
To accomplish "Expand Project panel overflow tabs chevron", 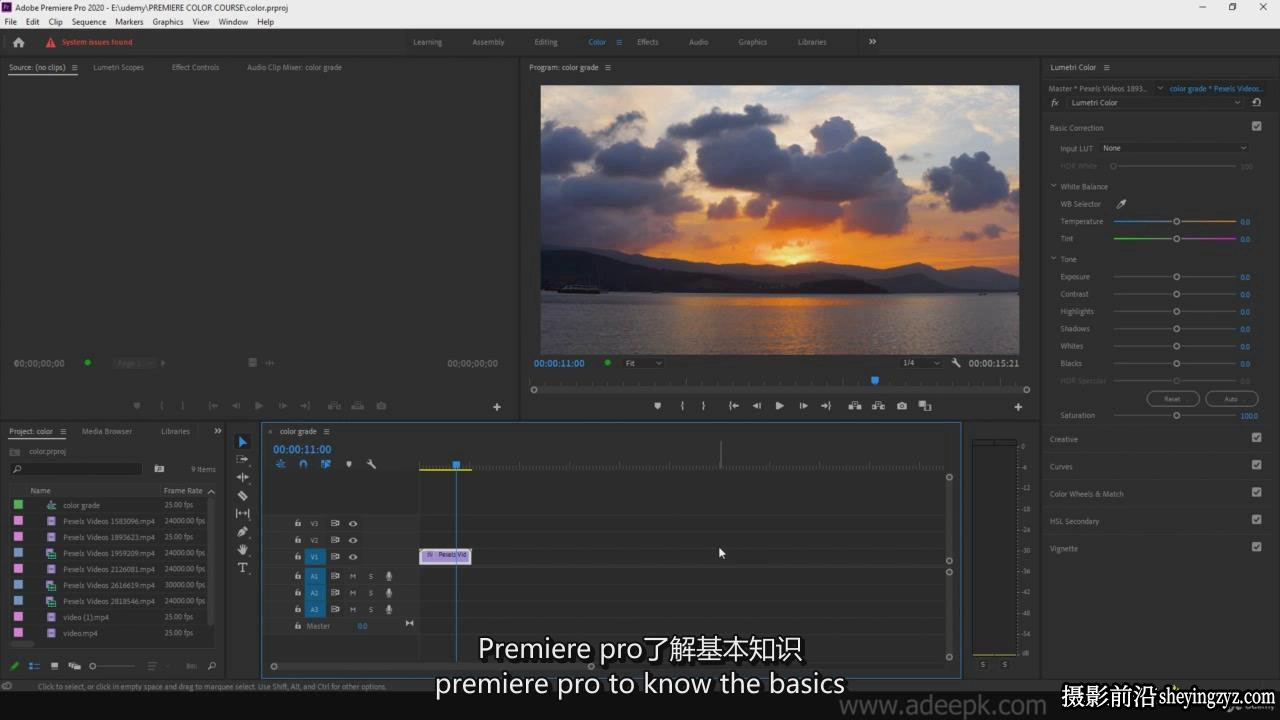I will (x=218, y=431).
